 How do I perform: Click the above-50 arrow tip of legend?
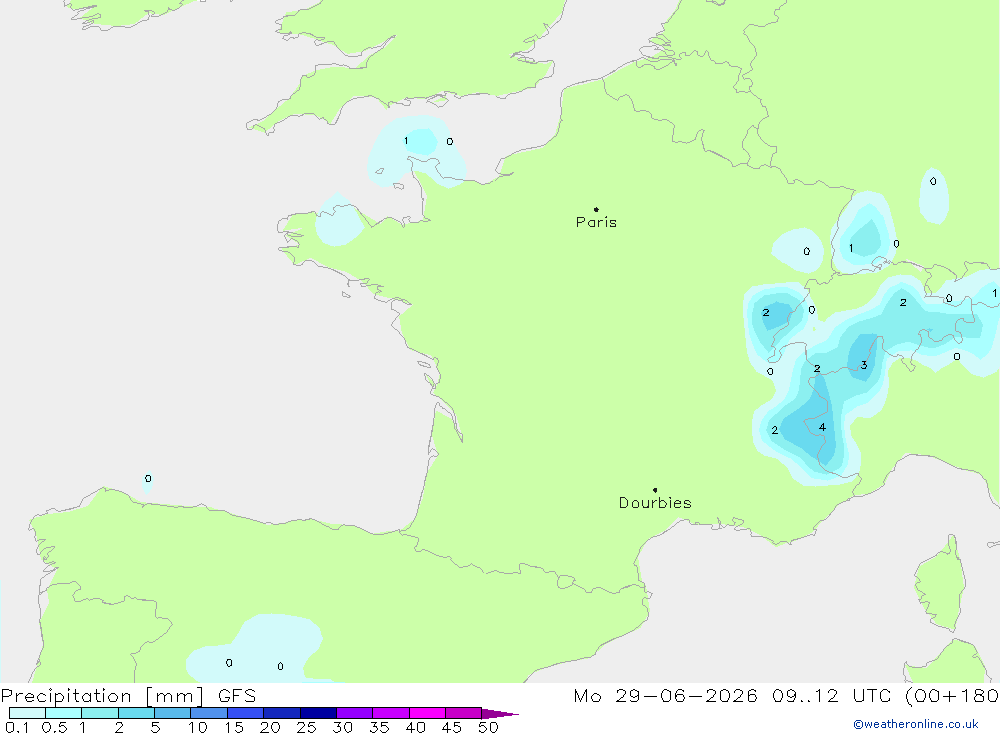(500, 714)
